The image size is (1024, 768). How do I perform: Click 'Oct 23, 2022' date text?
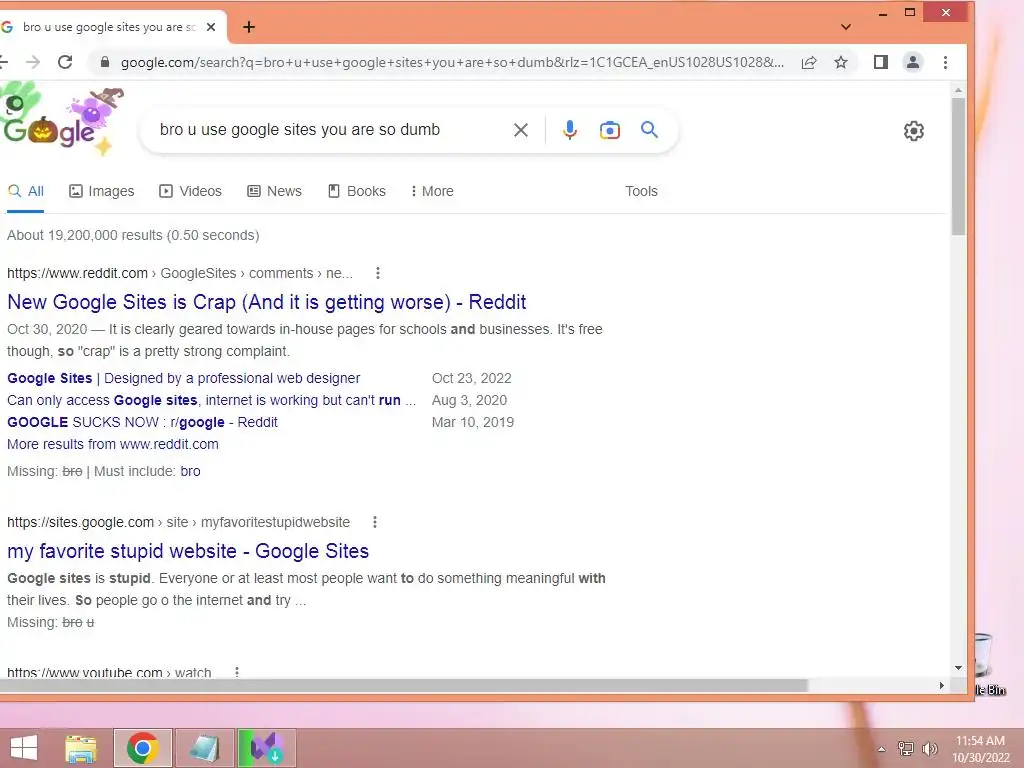[x=472, y=378]
